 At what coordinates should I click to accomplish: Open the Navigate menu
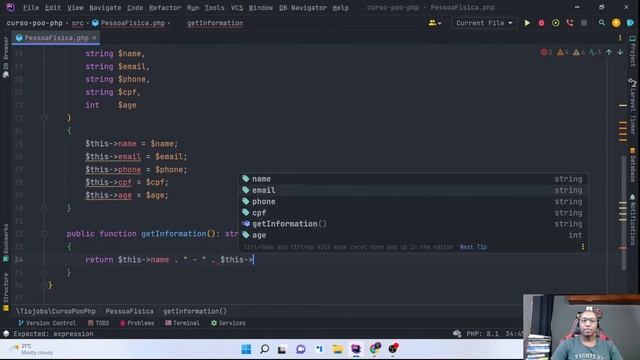coord(105,7)
